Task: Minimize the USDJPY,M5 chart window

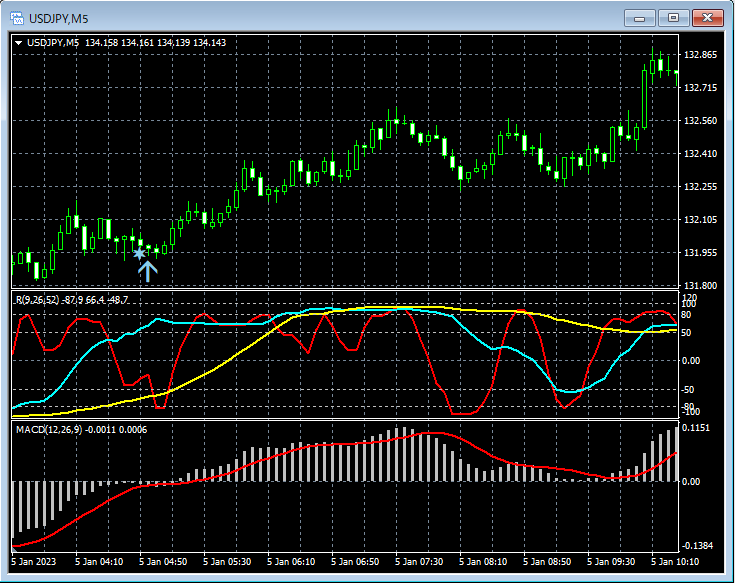Action: click(x=640, y=18)
